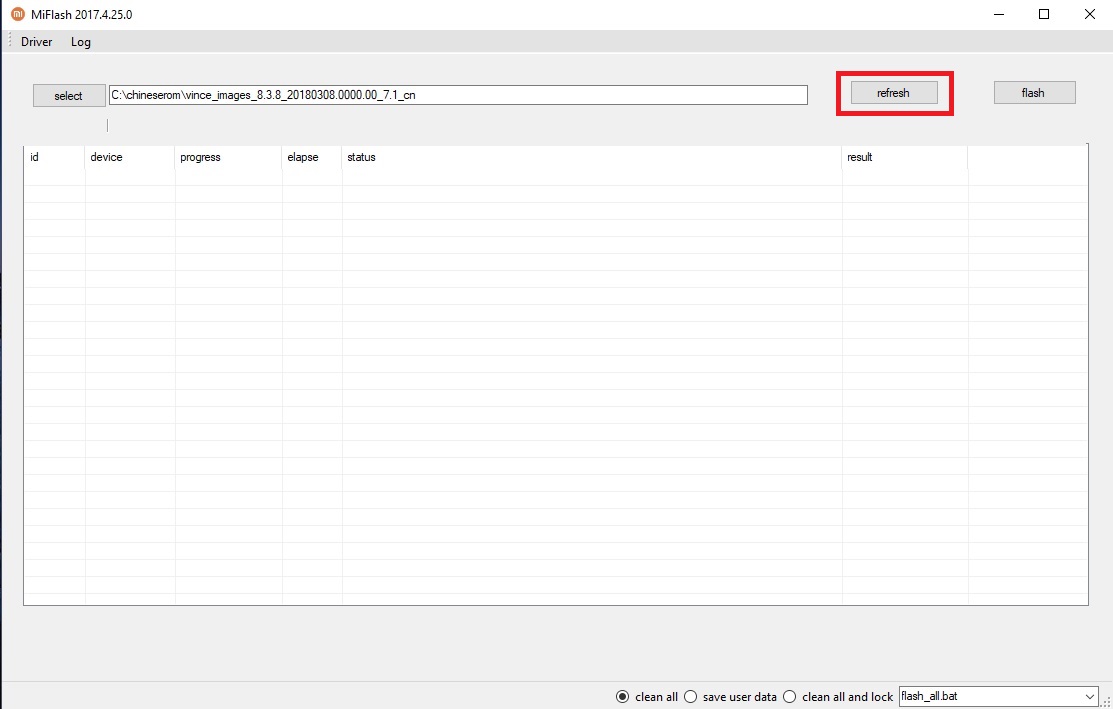1113x709 pixels.
Task: Minimize the MiFlash window
Action: pos(999,14)
